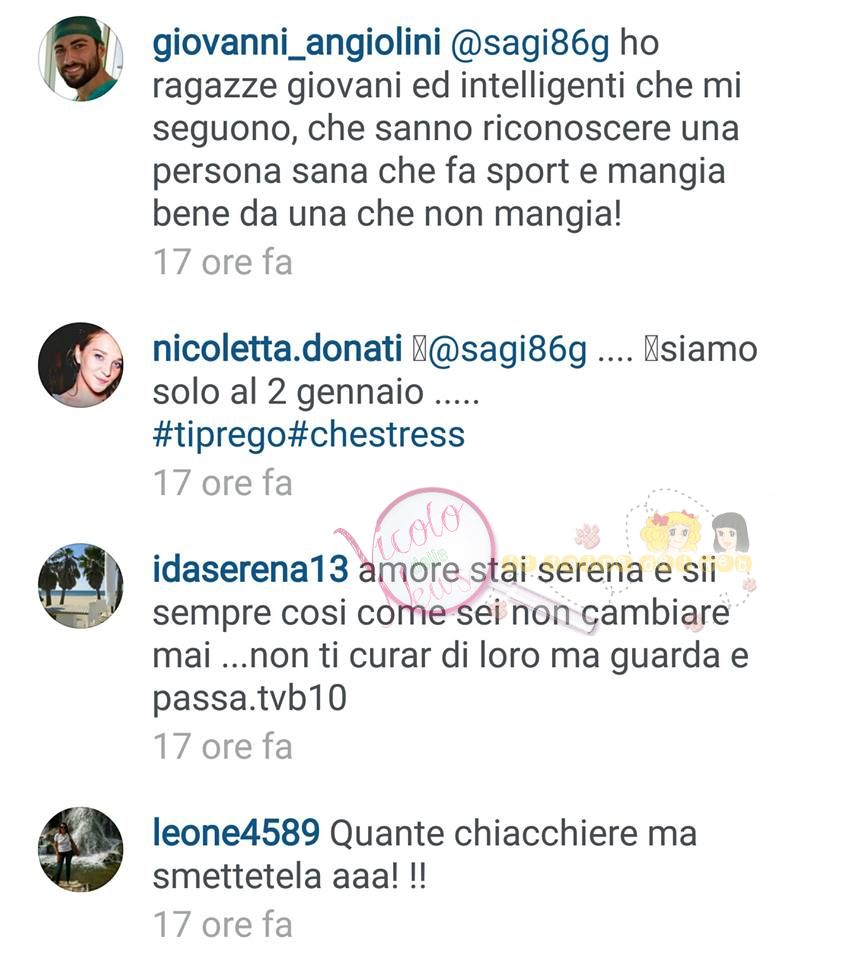Tap the 17 ore fa timestamp under Nicoletta's comment

(223, 483)
